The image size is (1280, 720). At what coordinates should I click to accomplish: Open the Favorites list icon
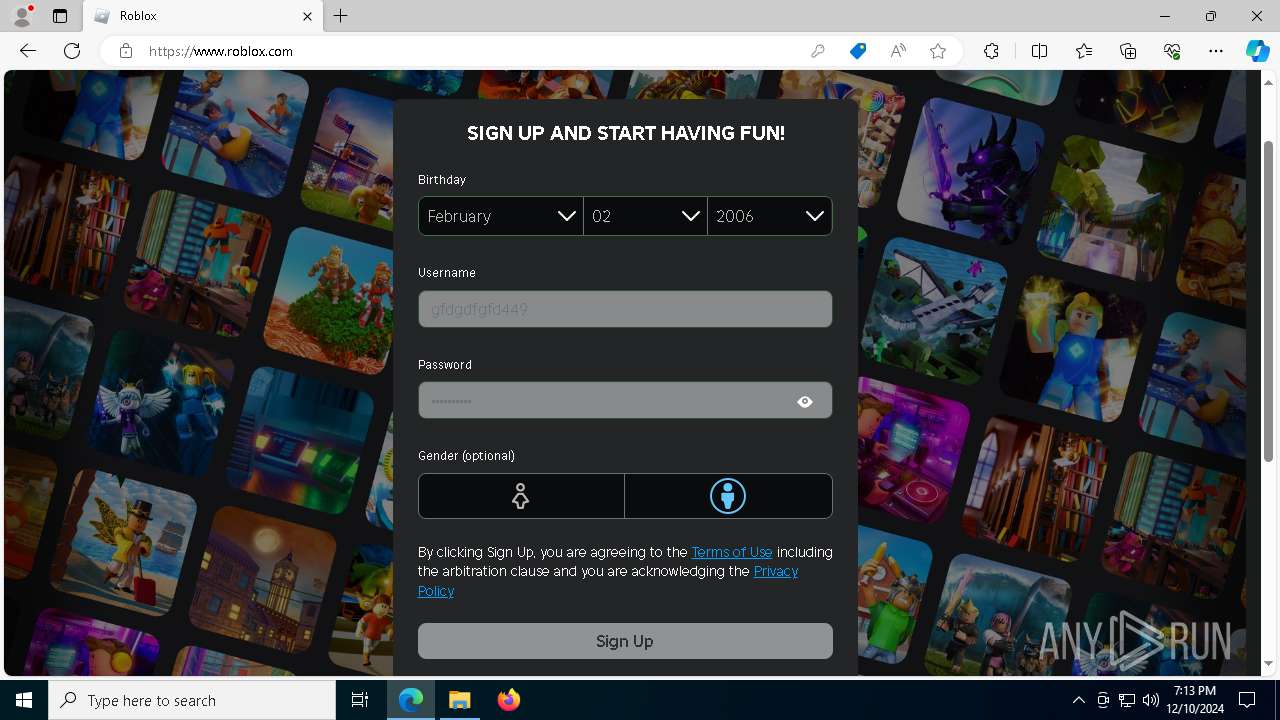[1084, 51]
